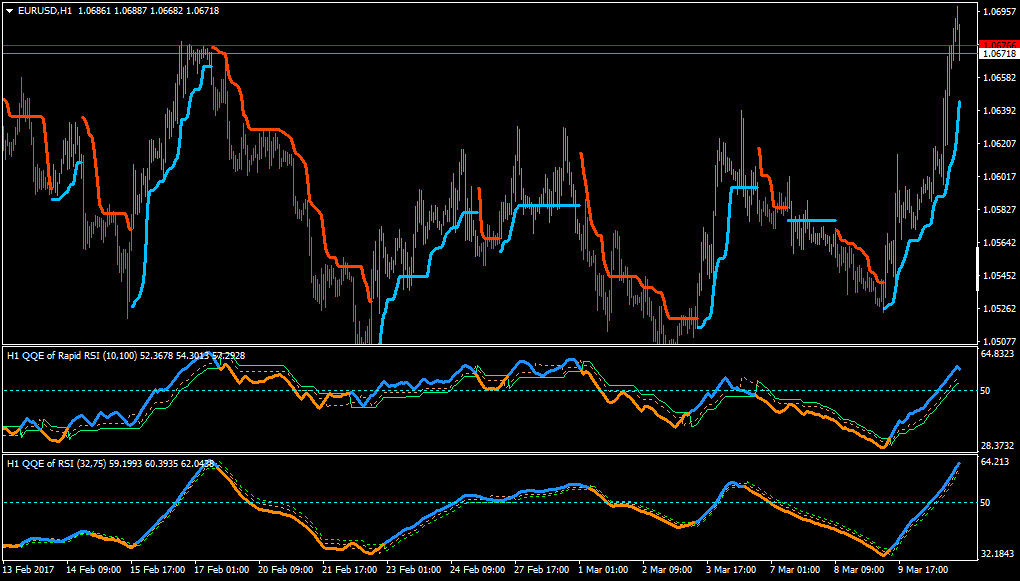Click the white 1.06718 current price label

(999, 53)
